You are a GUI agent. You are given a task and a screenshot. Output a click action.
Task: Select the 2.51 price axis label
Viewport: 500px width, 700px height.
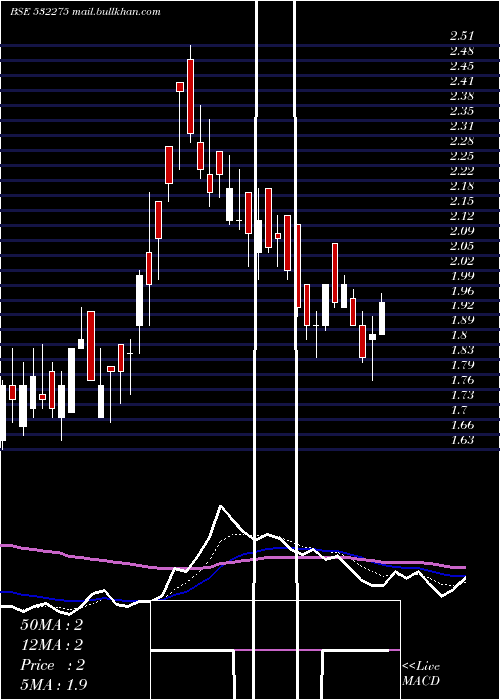(462, 36)
